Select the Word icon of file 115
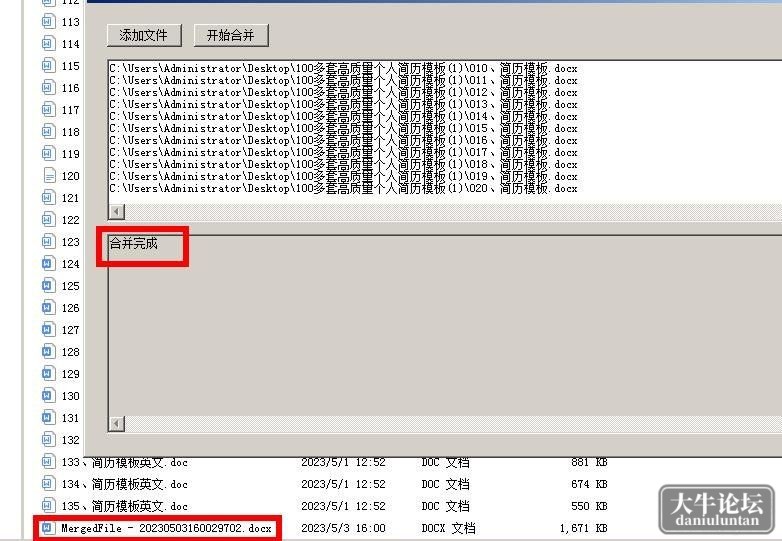Viewport: 782px width, 541px height. 48,66
